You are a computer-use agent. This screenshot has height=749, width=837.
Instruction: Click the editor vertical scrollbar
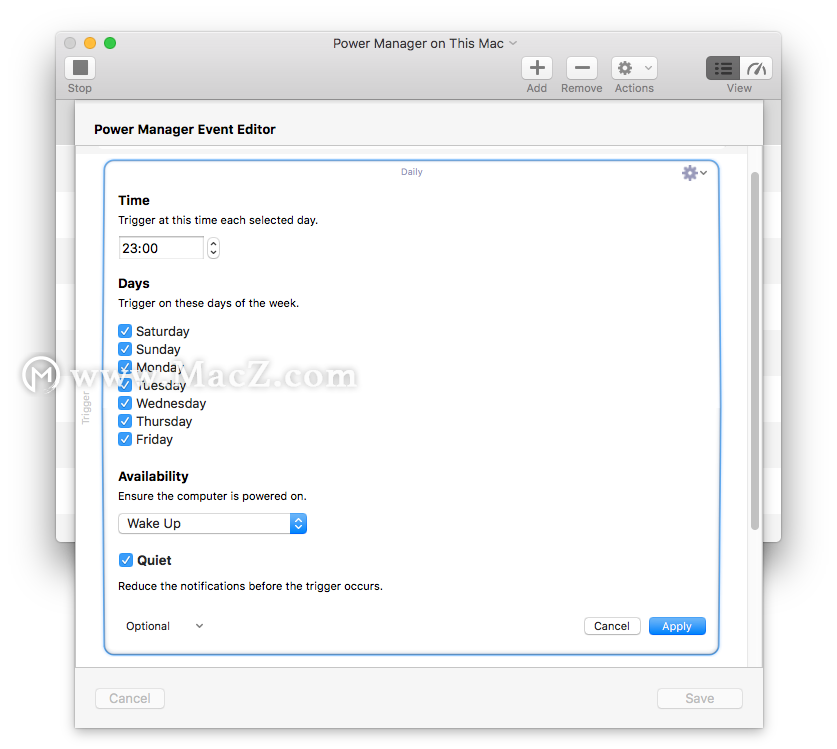click(x=755, y=351)
